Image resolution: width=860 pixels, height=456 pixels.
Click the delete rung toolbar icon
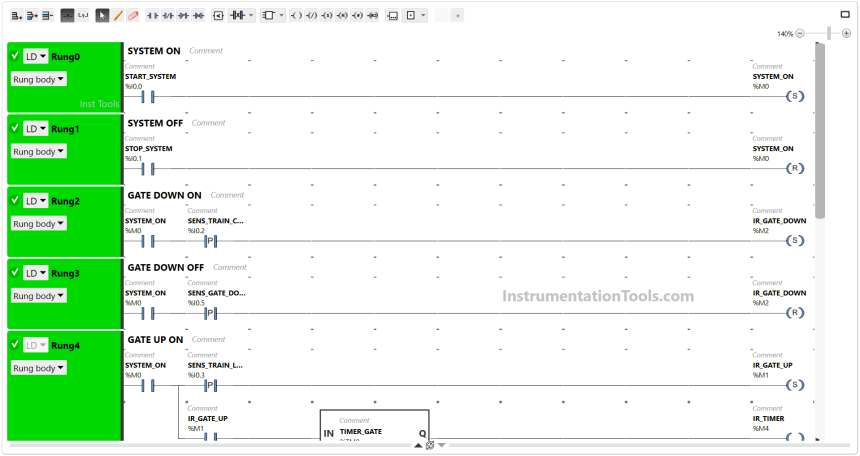pyautogui.click(x=47, y=15)
